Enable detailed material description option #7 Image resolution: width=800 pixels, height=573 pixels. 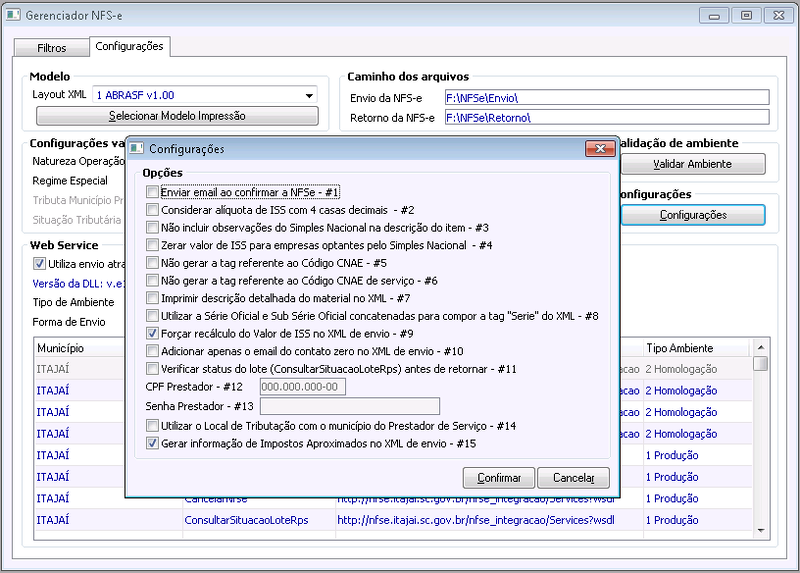(152, 298)
